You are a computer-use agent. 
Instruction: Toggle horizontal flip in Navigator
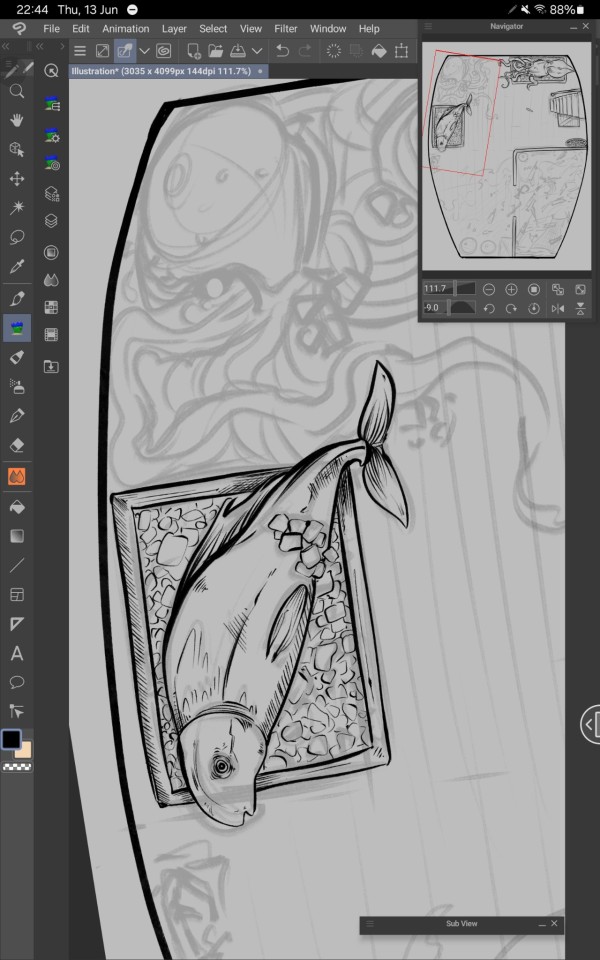coord(558,309)
